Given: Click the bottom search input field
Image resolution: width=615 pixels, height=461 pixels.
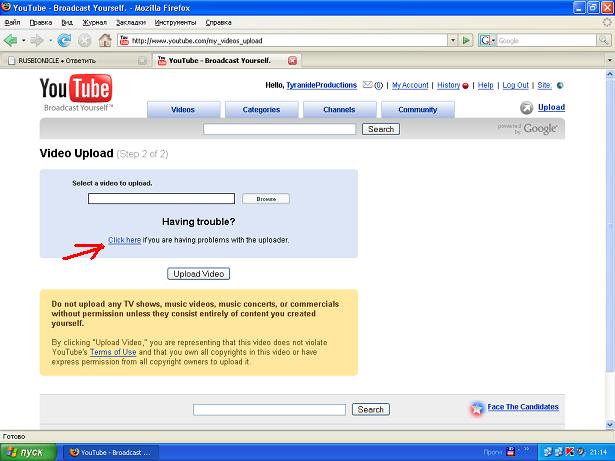Looking at the screenshot, I should (269, 410).
